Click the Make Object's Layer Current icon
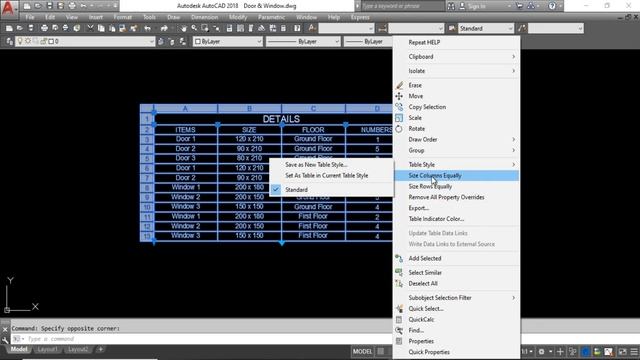Viewport: 640px width, 360px height. click(161, 42)
